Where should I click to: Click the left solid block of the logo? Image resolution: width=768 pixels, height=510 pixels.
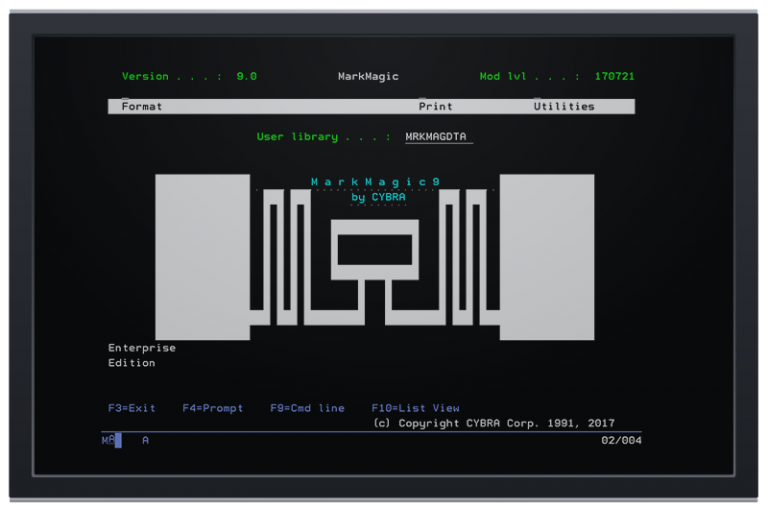point(202,257)
